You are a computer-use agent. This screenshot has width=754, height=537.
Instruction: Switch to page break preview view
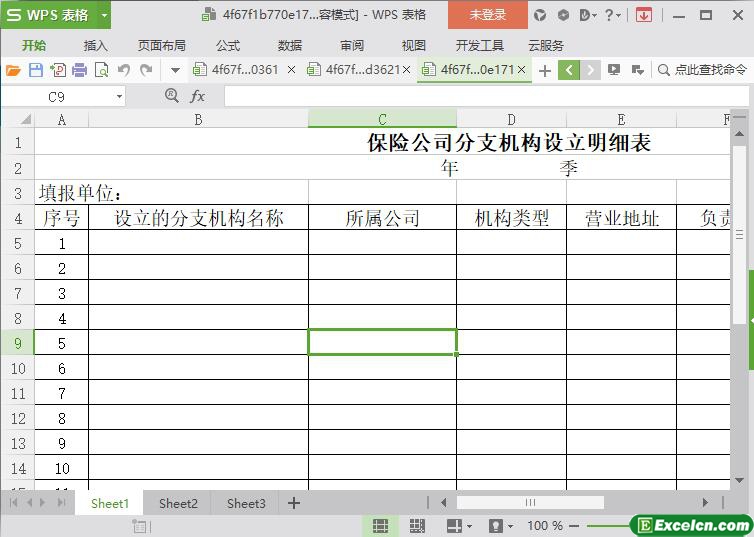pyautogui.click(x=416, y=526)
